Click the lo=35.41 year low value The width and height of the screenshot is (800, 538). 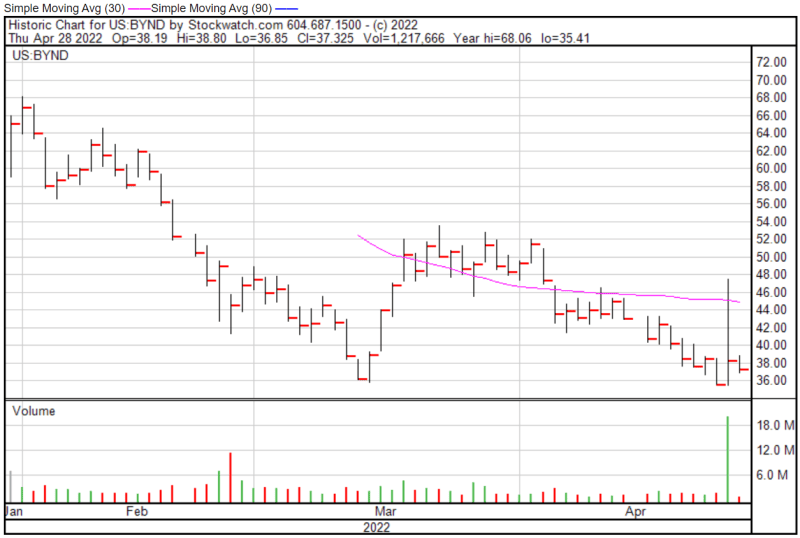pyautogui.click(x=565, y=38)
